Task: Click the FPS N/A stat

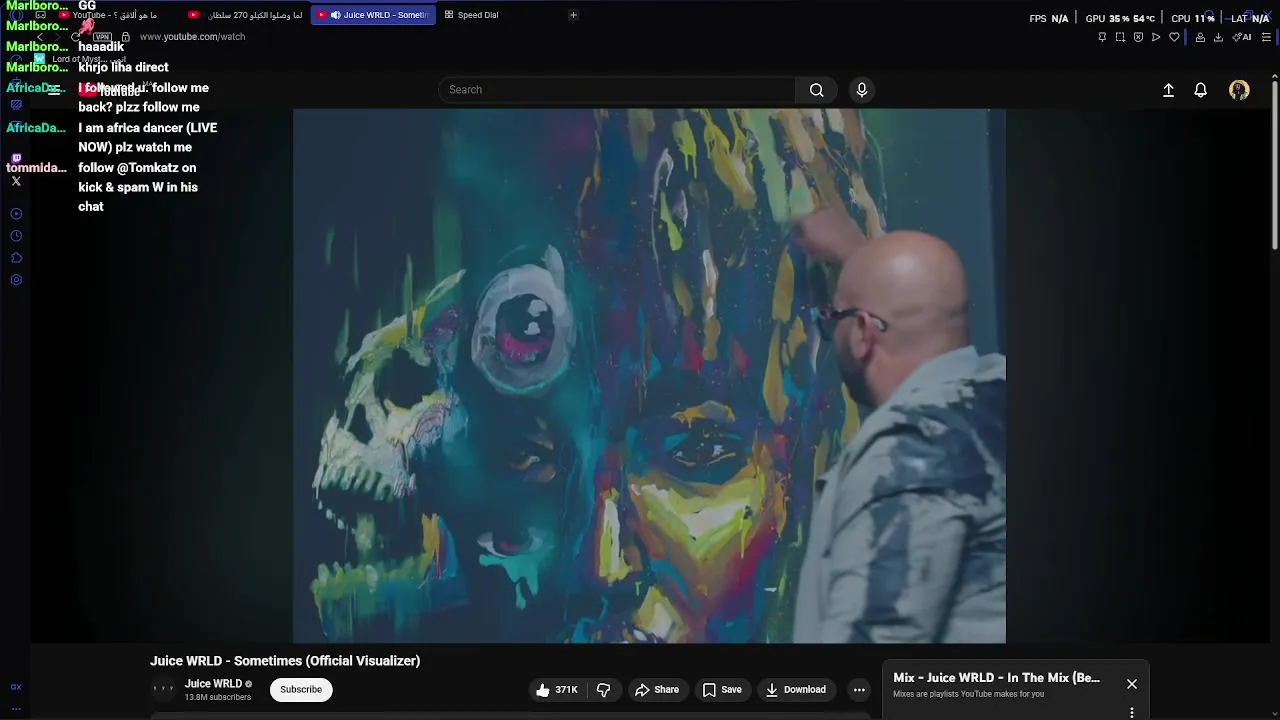Action: (x=1049, y=18)
